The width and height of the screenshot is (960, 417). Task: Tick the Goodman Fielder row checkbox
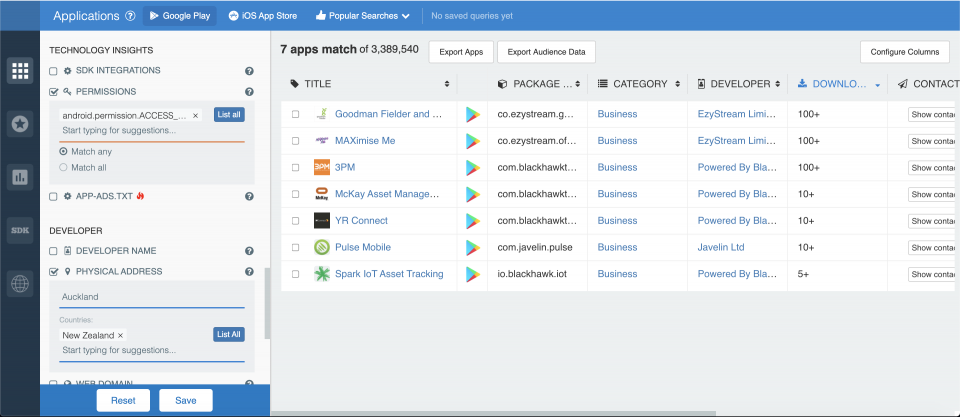pyautogui.click(x=296, y=115)
